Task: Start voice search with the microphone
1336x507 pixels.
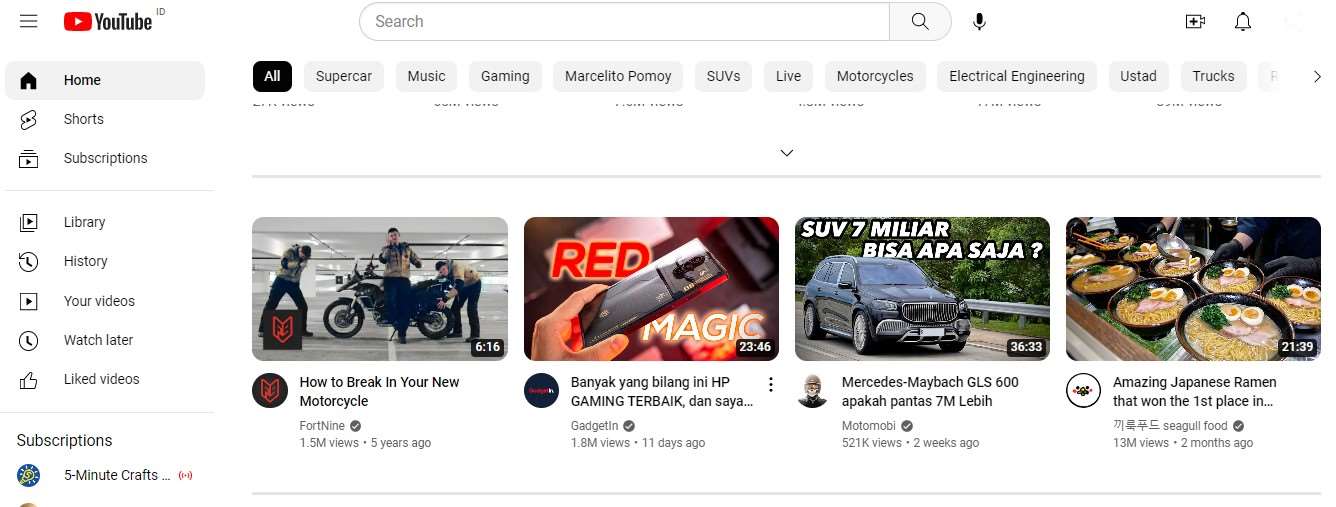Action: pos(979,21)
